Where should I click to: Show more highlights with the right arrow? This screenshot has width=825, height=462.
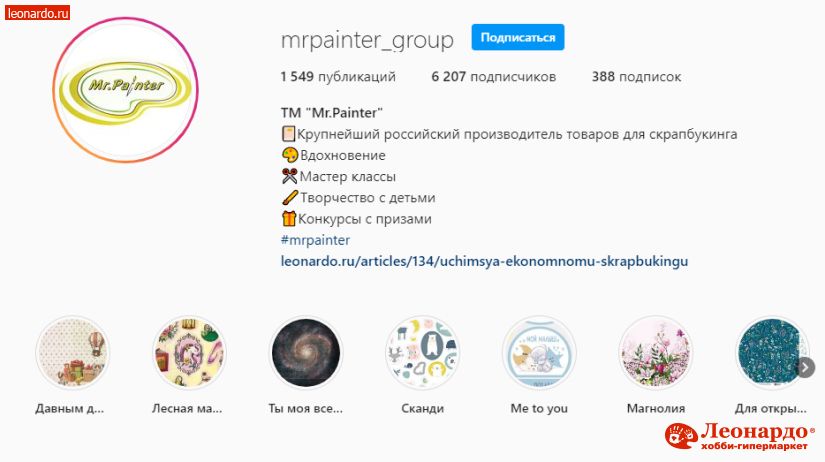[806, 367]
